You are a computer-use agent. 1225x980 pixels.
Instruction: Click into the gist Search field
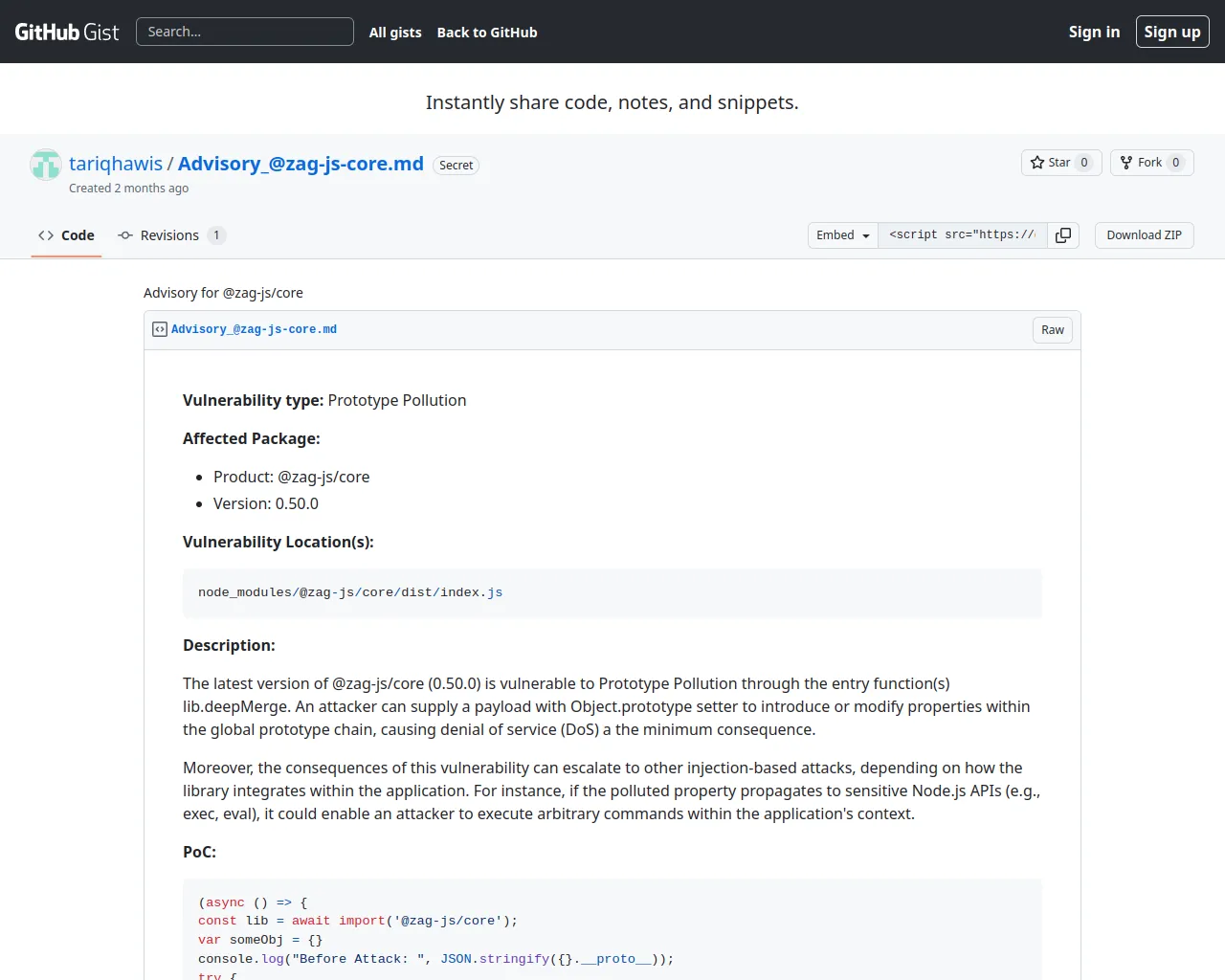pos(245,32)
